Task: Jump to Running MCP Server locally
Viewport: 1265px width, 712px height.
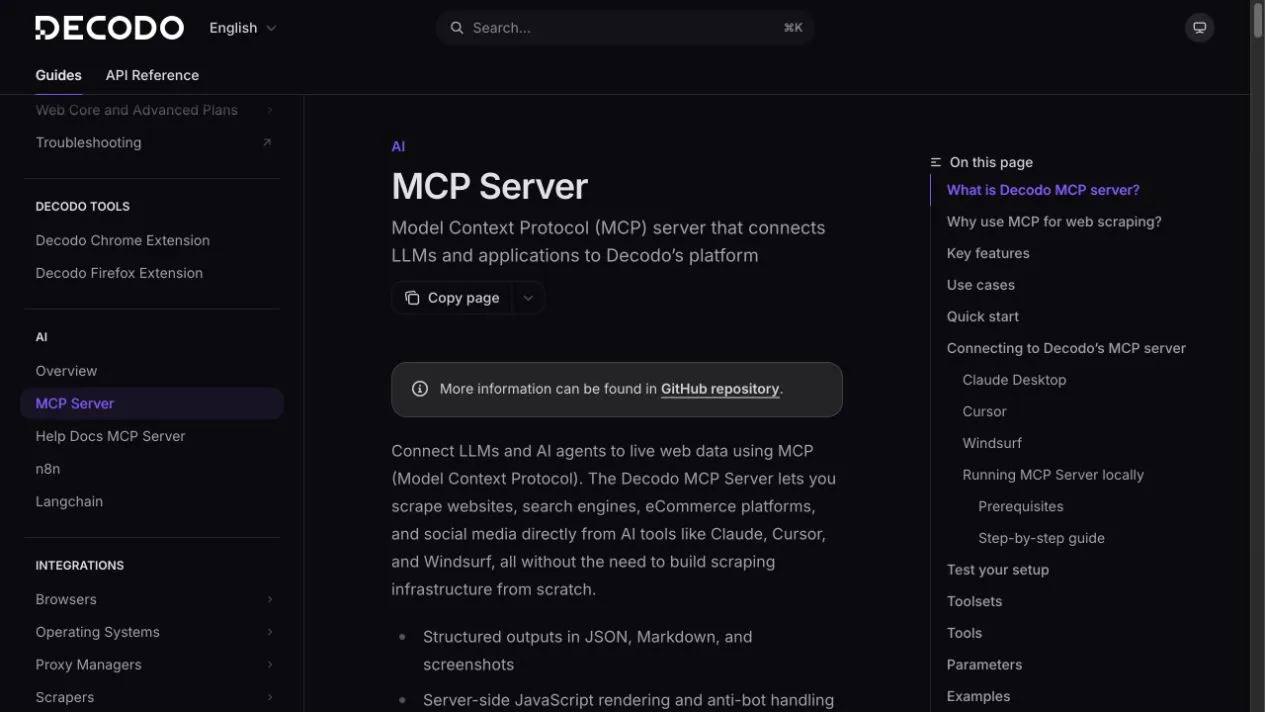Action: pos(1053,475)
